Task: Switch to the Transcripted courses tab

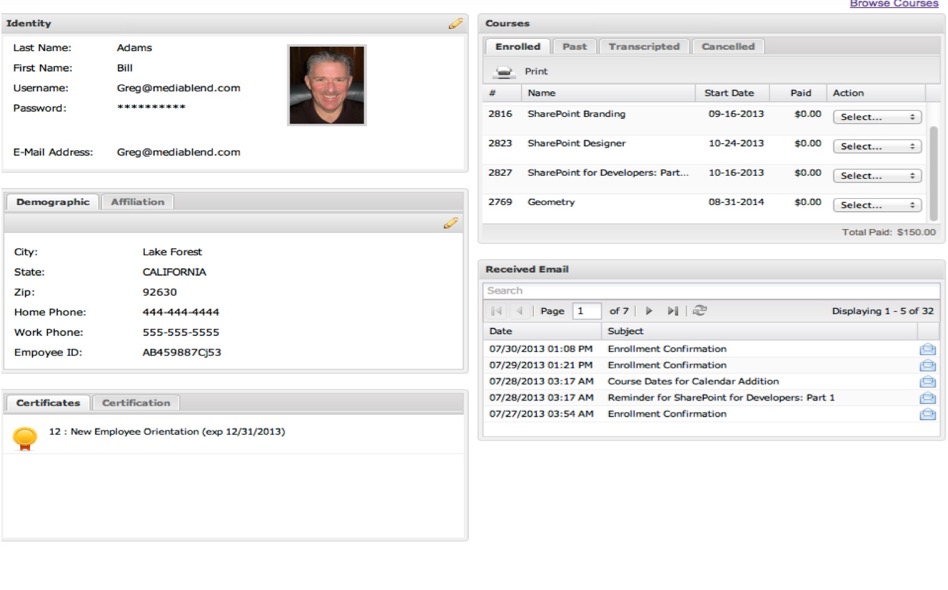Action: (643, 47)
